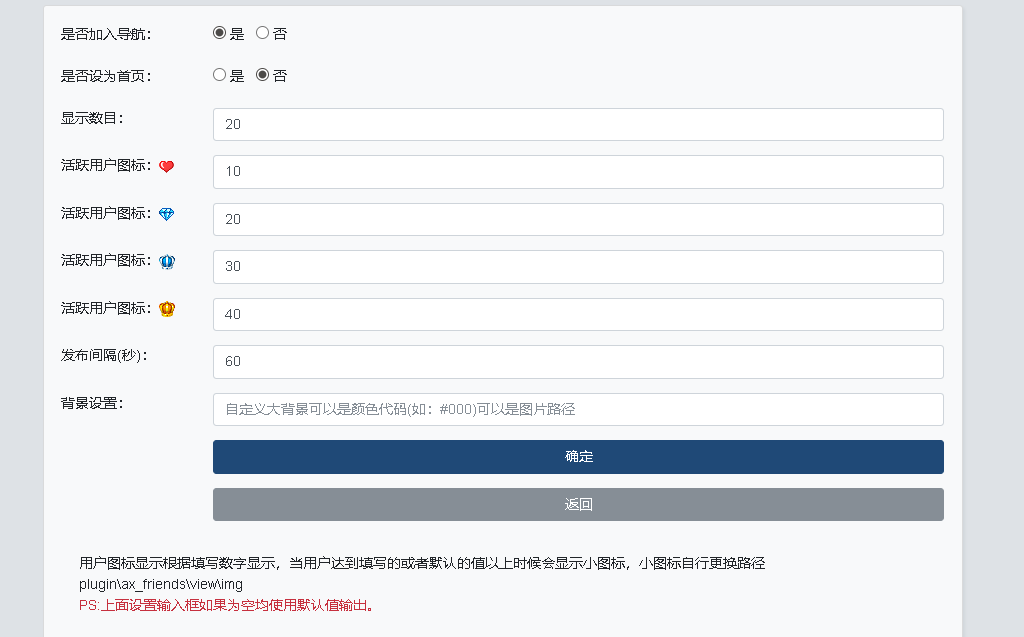
Task: Click the diamond icon threshold field containing 20
Action: pos(578,219)
